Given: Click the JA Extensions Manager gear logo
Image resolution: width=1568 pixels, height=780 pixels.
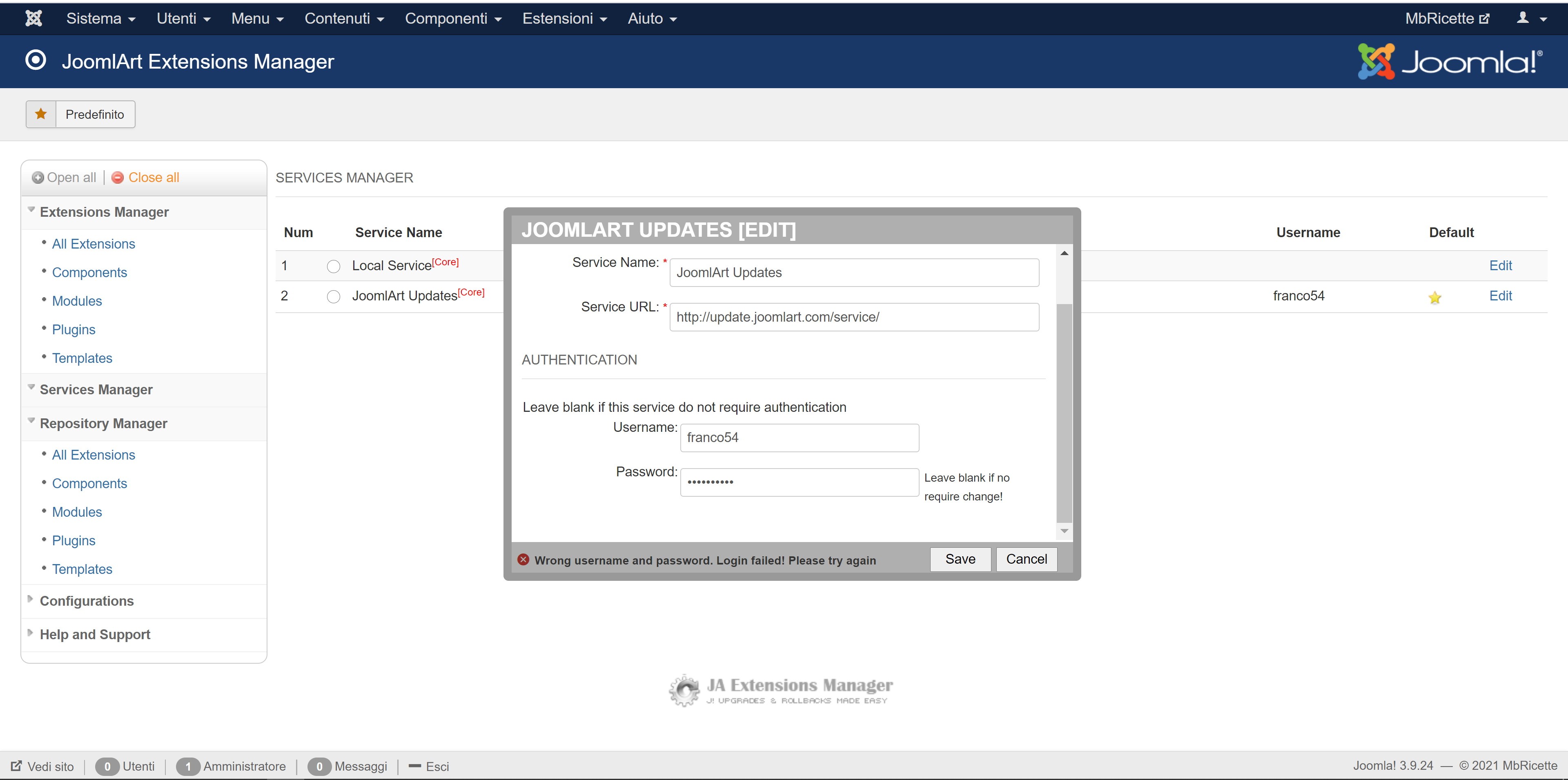Looking at the screenshot, I should (685, 691).
